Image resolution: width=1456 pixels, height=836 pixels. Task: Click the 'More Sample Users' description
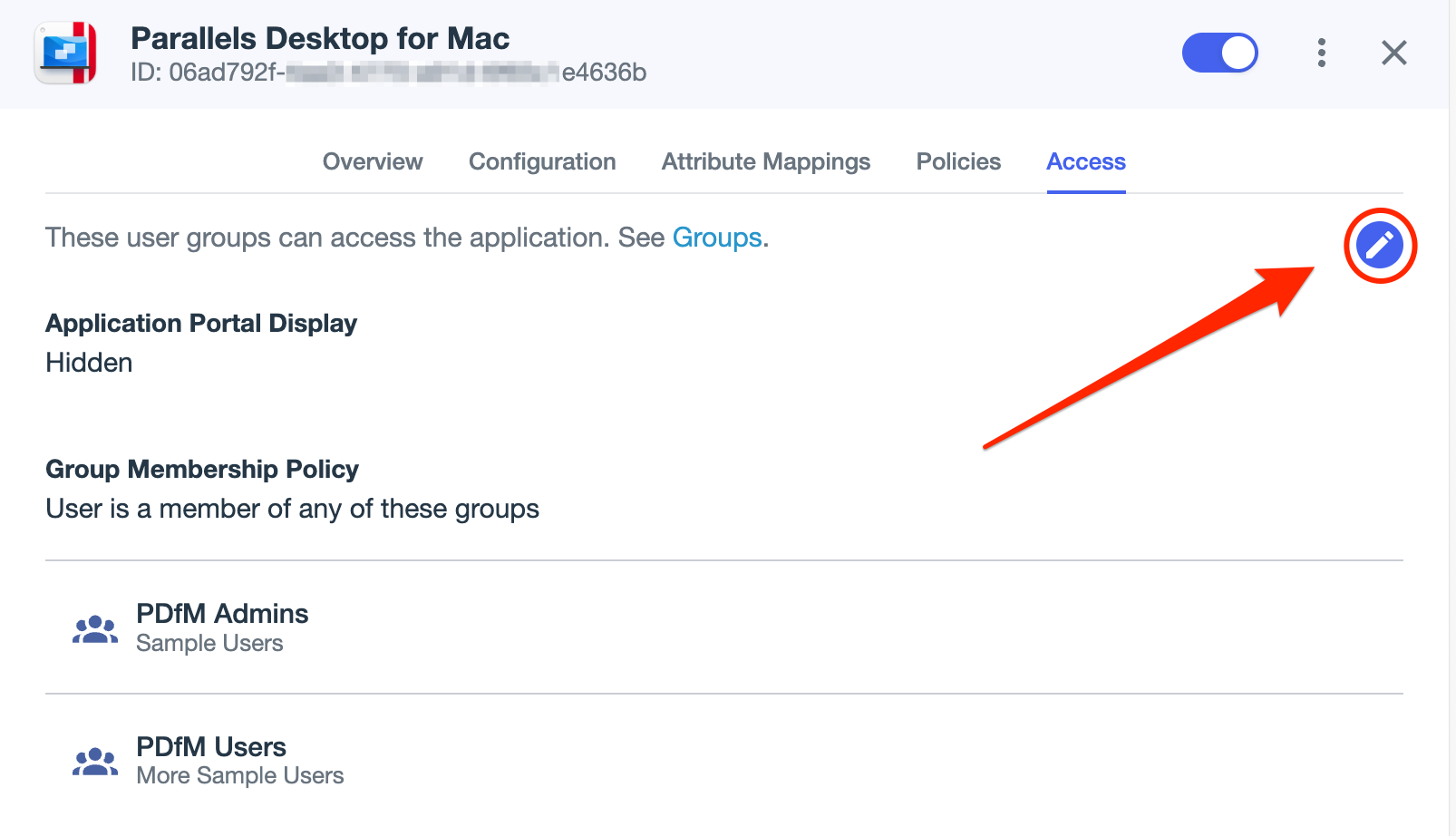pyautogui.click(x=240, y=775)
